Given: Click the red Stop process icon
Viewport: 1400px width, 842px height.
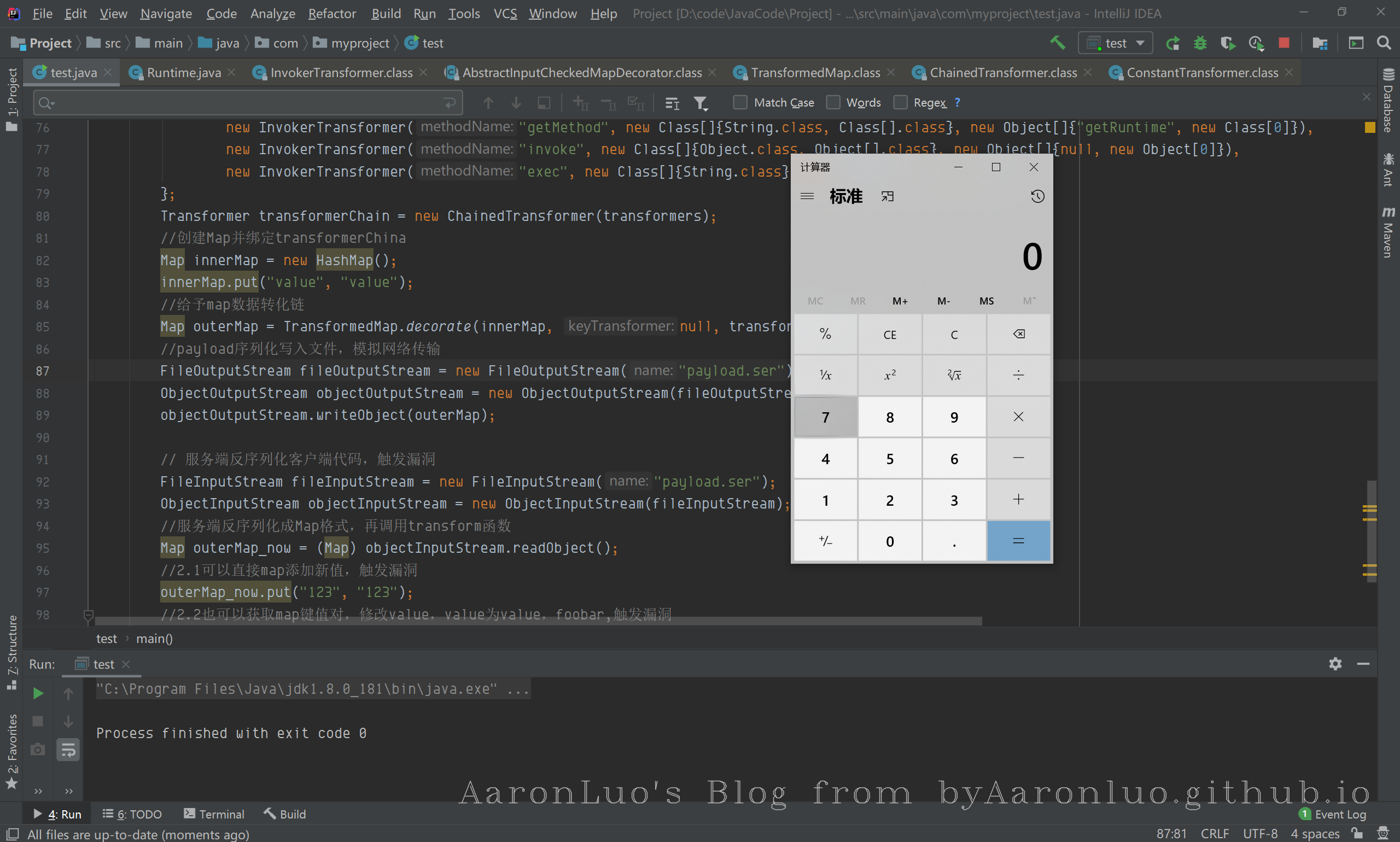Looking at the screenshot, I should [x=1284, y=43].
